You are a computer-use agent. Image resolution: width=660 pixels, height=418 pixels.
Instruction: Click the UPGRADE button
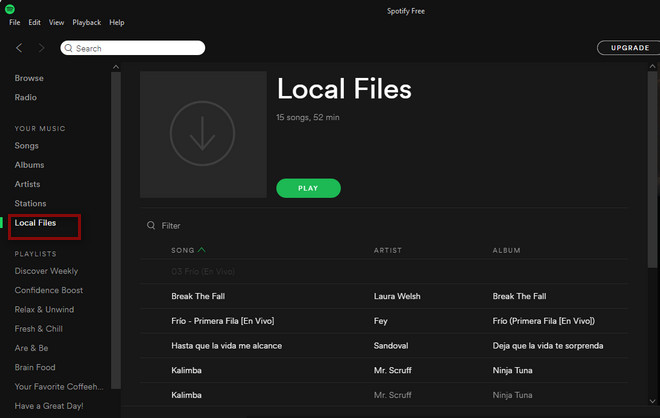point(629,48)
